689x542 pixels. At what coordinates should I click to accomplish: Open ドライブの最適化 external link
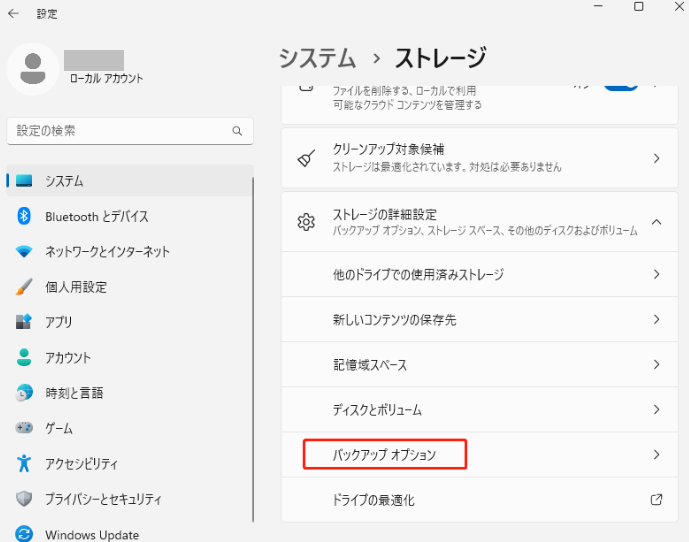pos(656,499)
